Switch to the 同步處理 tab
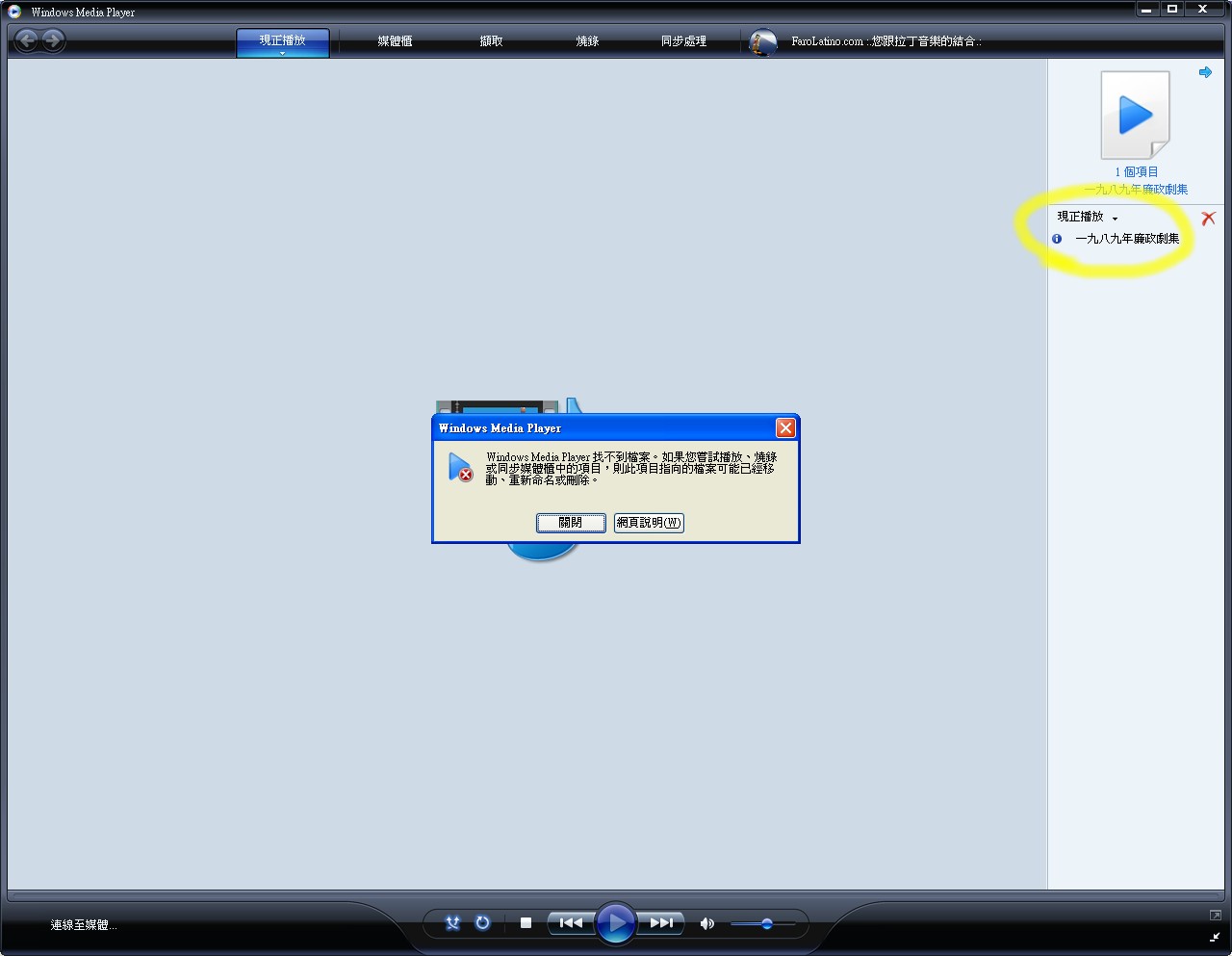Screen dimensions: 1232x956 click(x=684, y=41)
